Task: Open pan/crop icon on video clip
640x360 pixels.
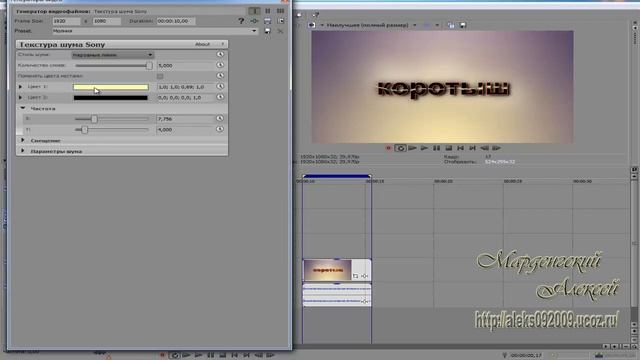Action: coord(355,276)
